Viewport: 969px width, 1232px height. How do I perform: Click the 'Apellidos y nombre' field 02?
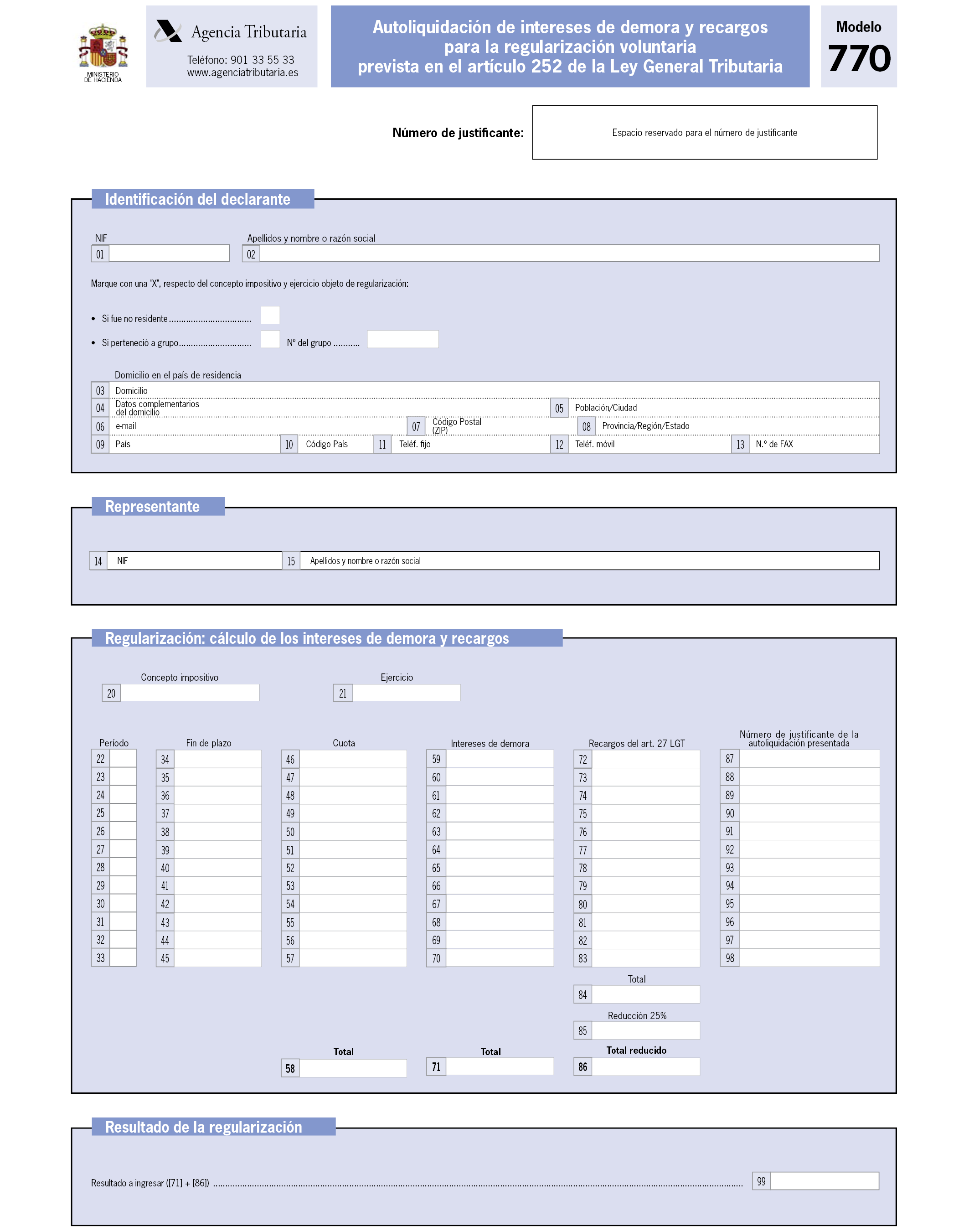(x=570, y=253)
